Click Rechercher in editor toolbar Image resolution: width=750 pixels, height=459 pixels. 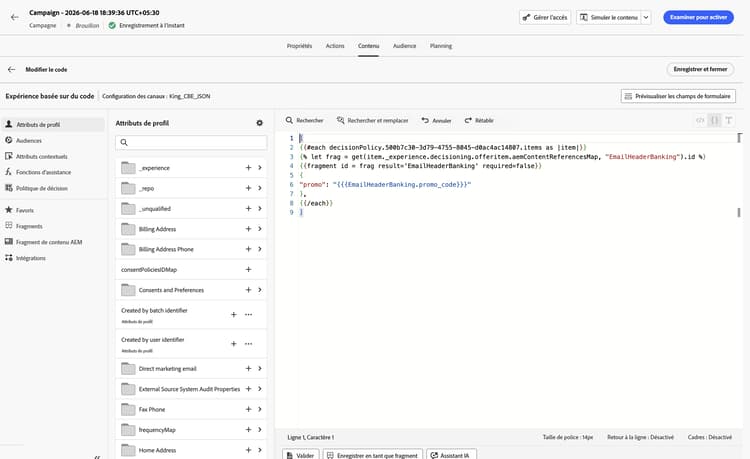click(x=305, y=120)
